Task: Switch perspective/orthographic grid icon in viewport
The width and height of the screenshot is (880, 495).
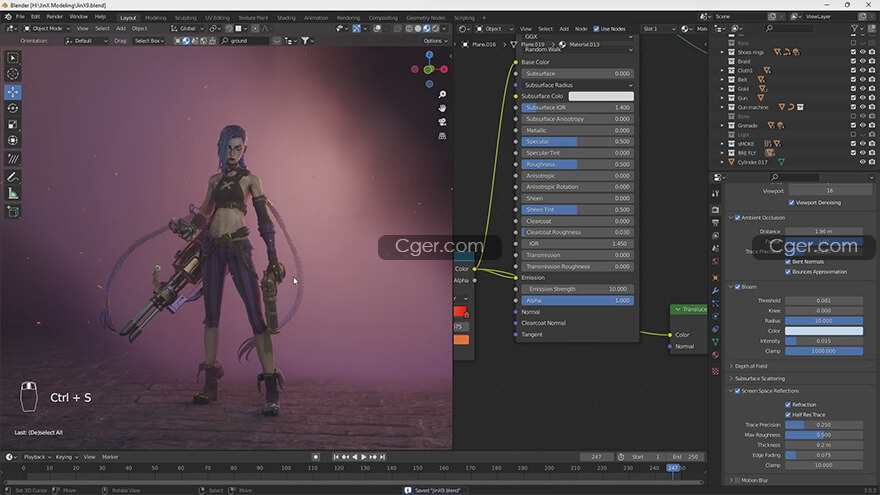Action: pyautogui.click(x=442, y=136)
